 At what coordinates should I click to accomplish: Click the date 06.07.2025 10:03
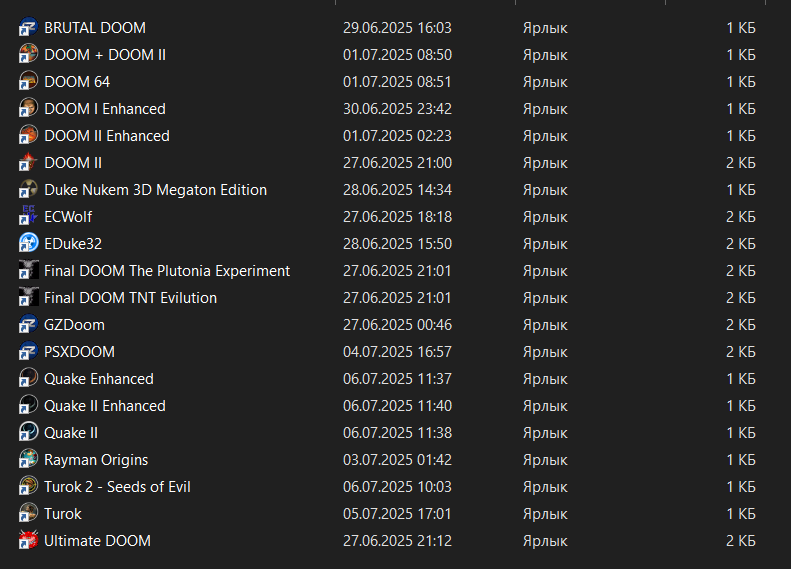pyautogui.click(x=398, y=487)
